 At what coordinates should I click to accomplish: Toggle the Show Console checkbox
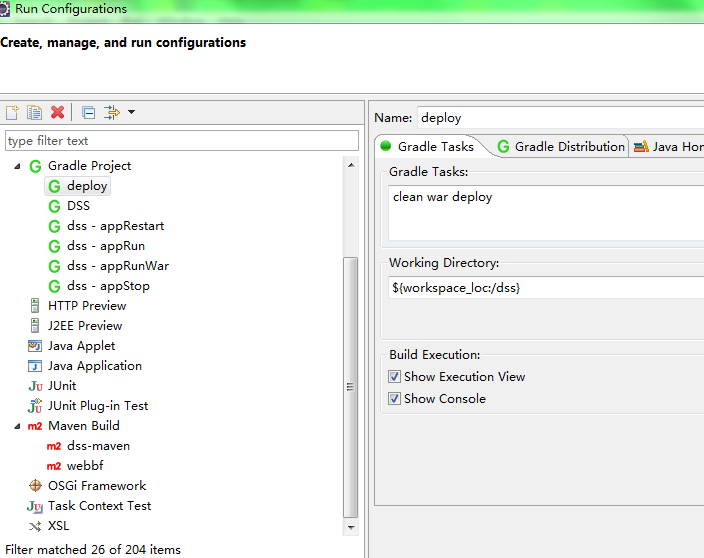[x=395, y=399]
